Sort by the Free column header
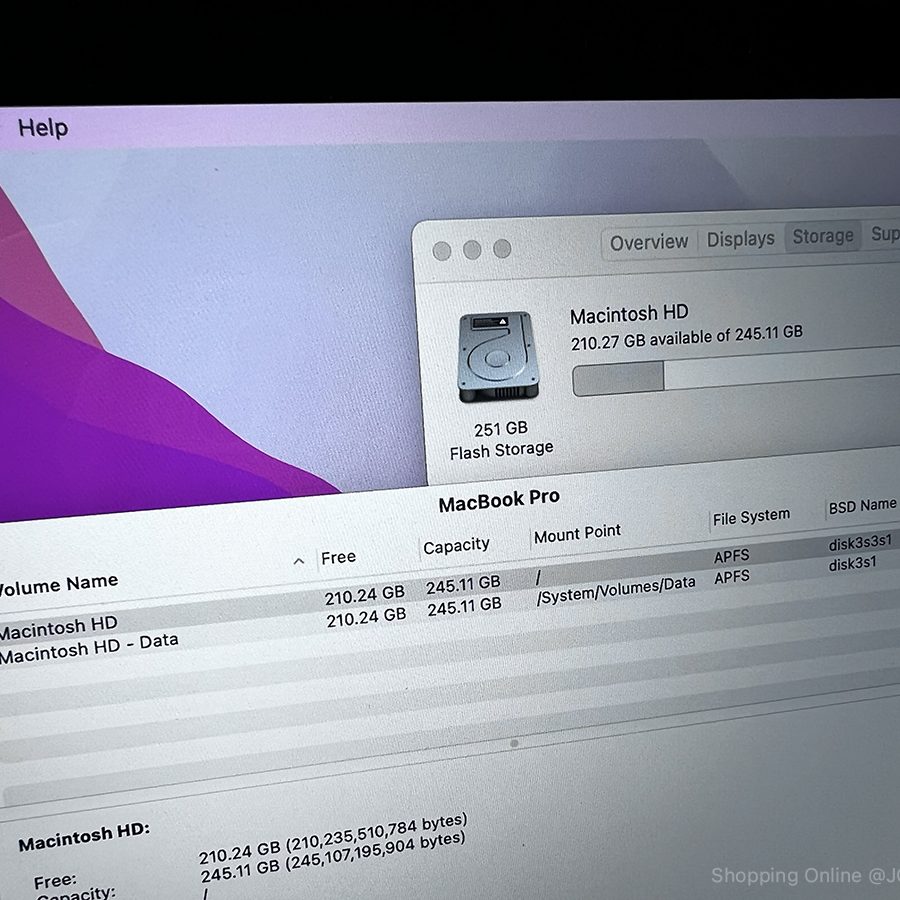Viewport: 900px width, 900px height. click(339, 557)
